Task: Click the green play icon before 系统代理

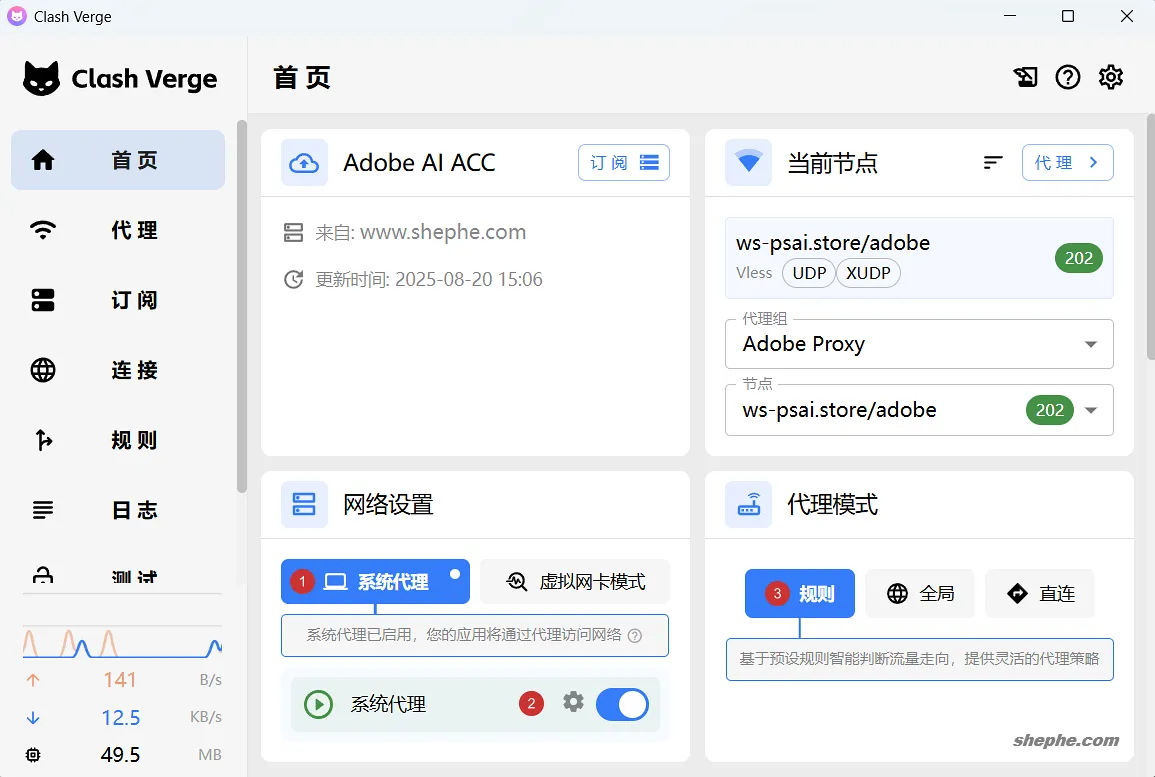Action: pyautogui.click(x=318, y=704)
